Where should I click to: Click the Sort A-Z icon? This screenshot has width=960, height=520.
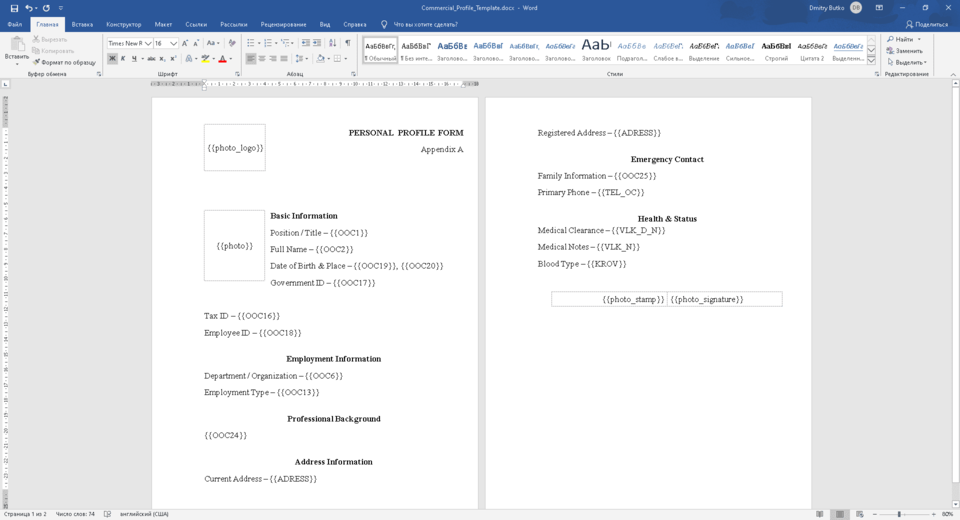332,43
